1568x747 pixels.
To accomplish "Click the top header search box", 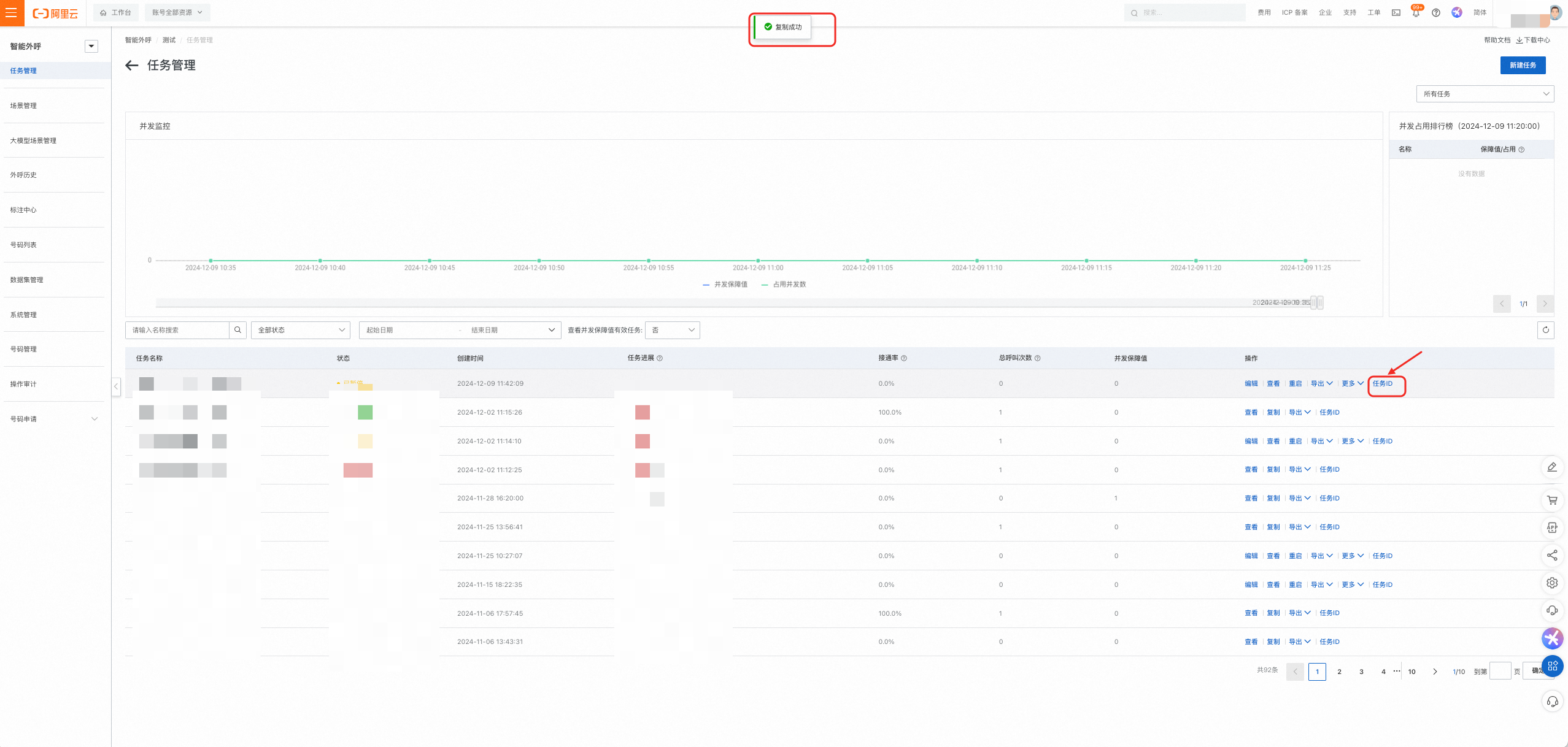I will [x=1184, y=12].
